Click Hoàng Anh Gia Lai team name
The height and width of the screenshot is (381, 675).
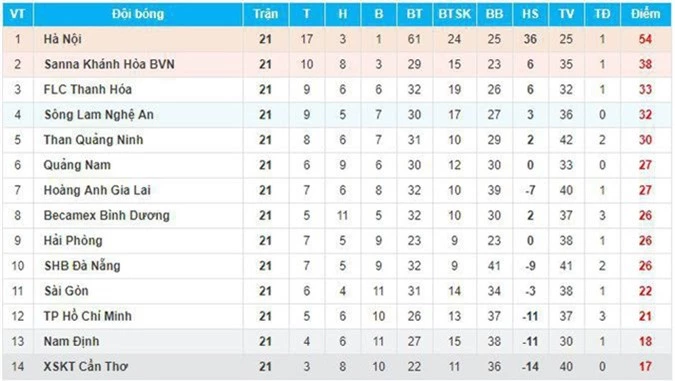coord(97,190)
